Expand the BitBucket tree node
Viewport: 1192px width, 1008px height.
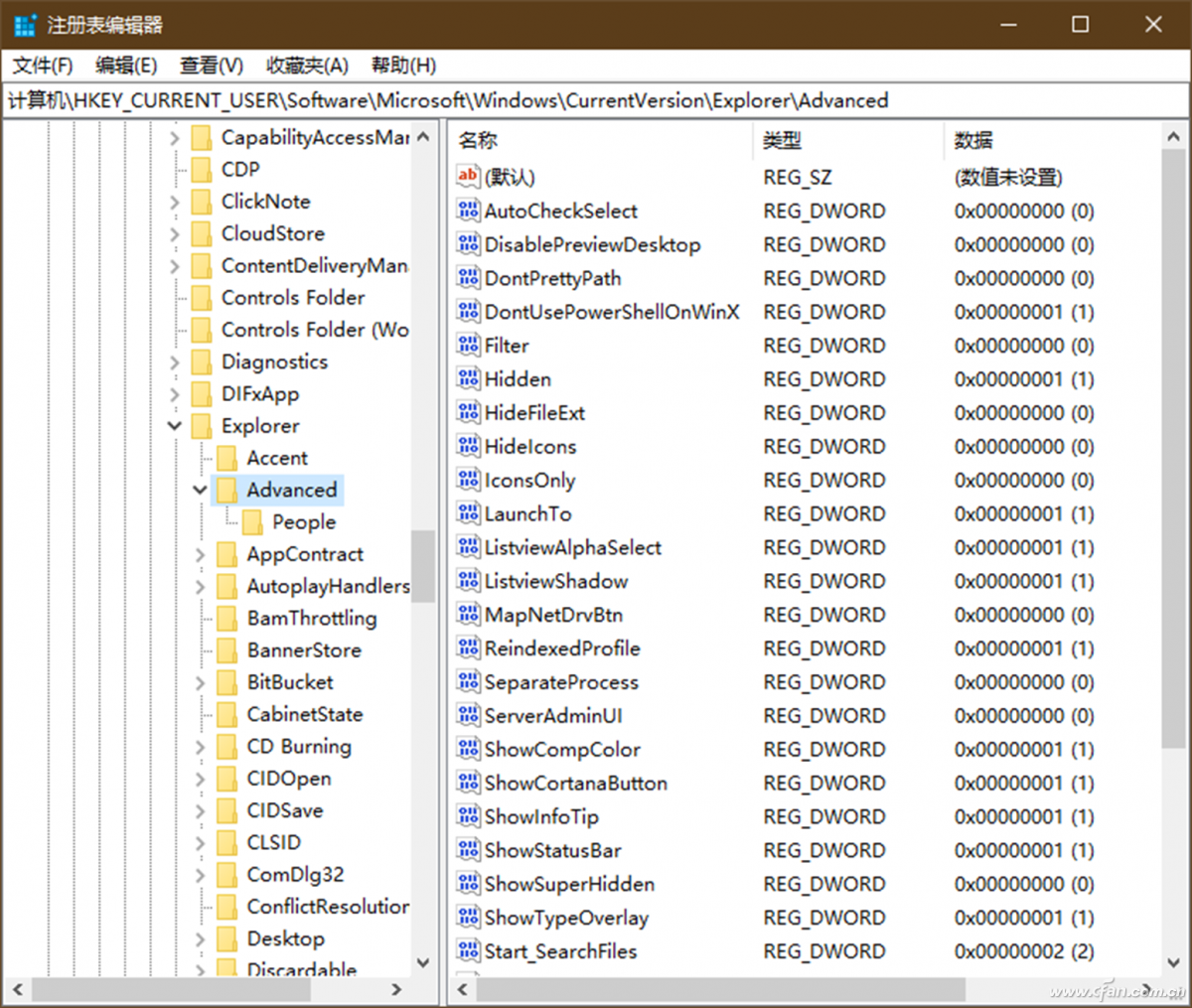(199, 682)
